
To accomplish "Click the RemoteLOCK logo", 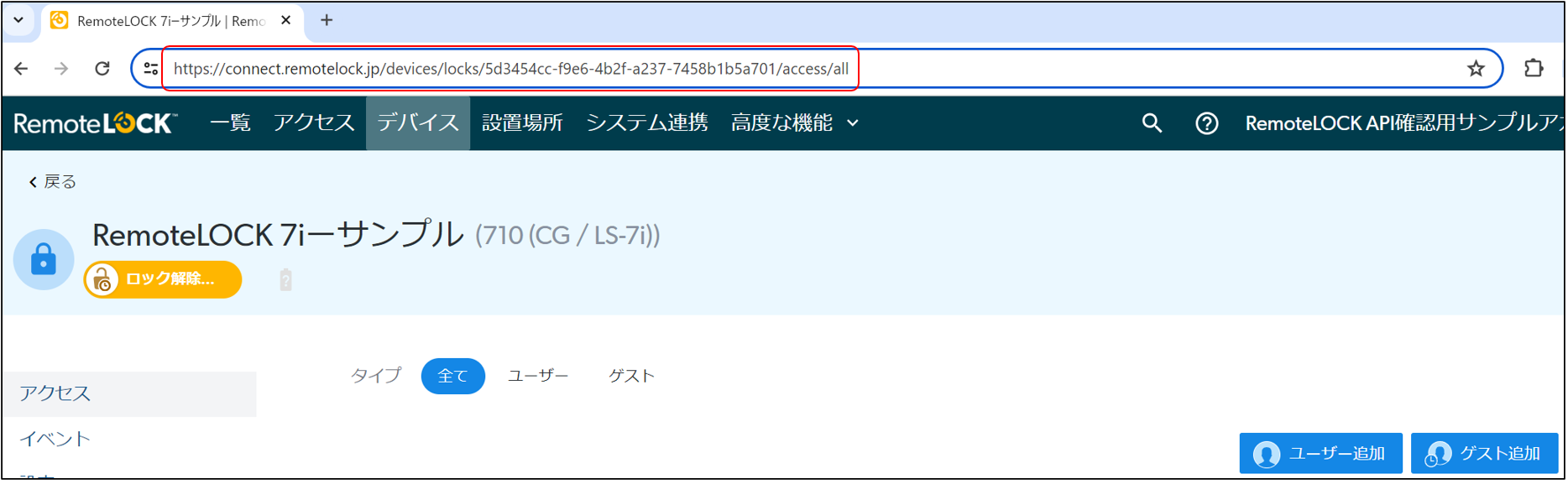I will tap(96, 123).
